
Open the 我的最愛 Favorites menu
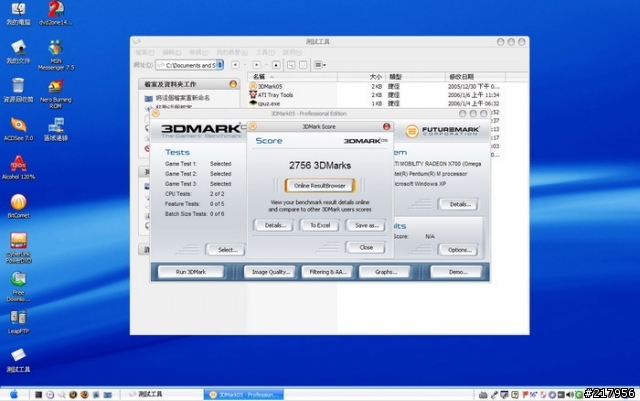coord(232,52)
